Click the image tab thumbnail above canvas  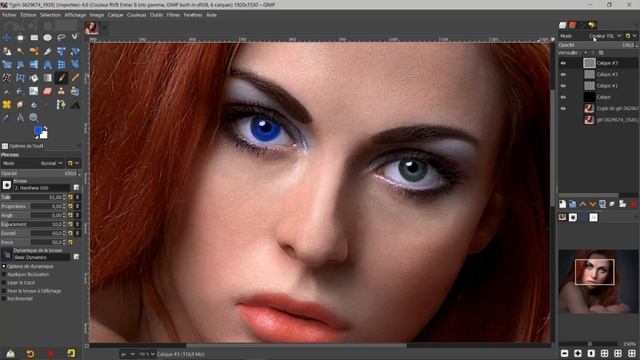tap(91, 28)
